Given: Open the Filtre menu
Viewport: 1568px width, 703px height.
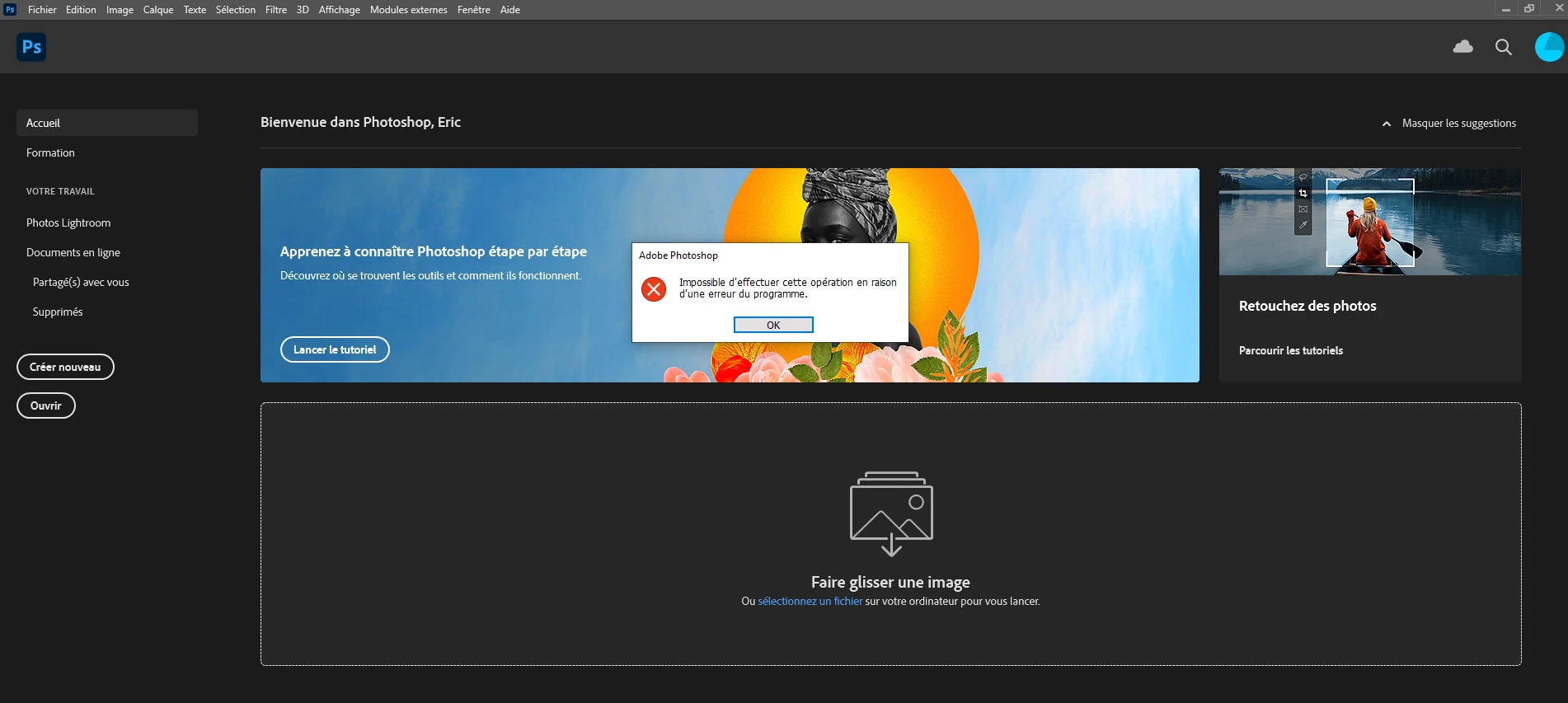Looking at the screenshot, I should (276, 10).
